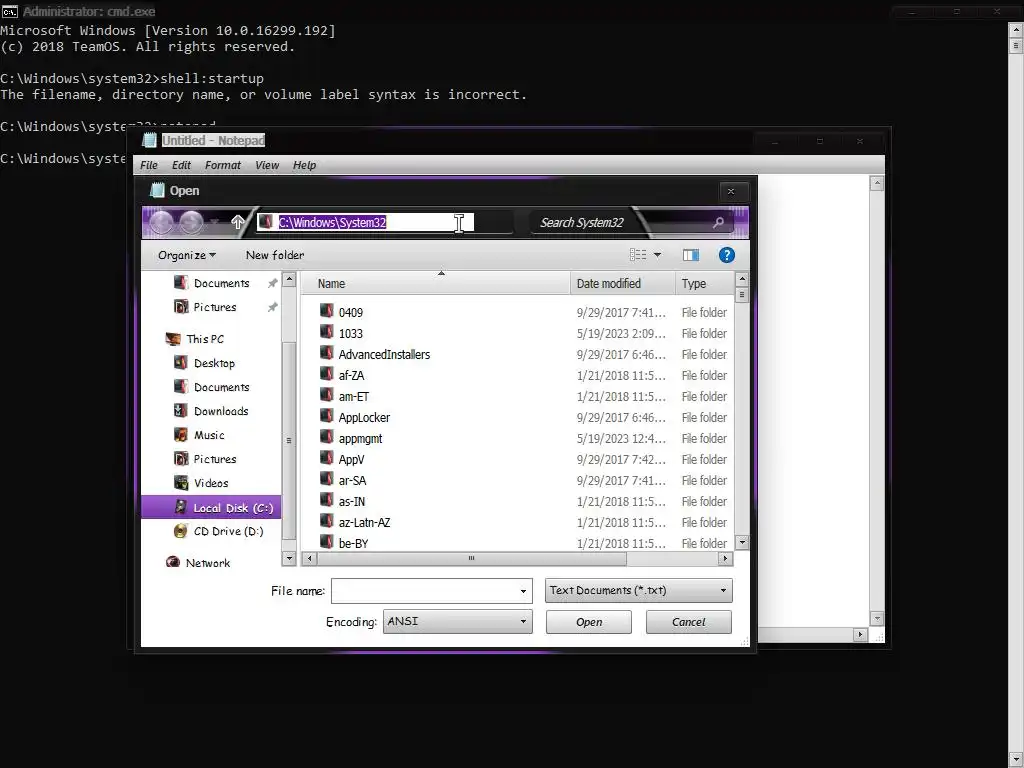The height and width of the screenshot is (768, 1024).
Task: Click the pin icon beside pinned Pictures
Action: pyautogui.click(x=272, y=307)
